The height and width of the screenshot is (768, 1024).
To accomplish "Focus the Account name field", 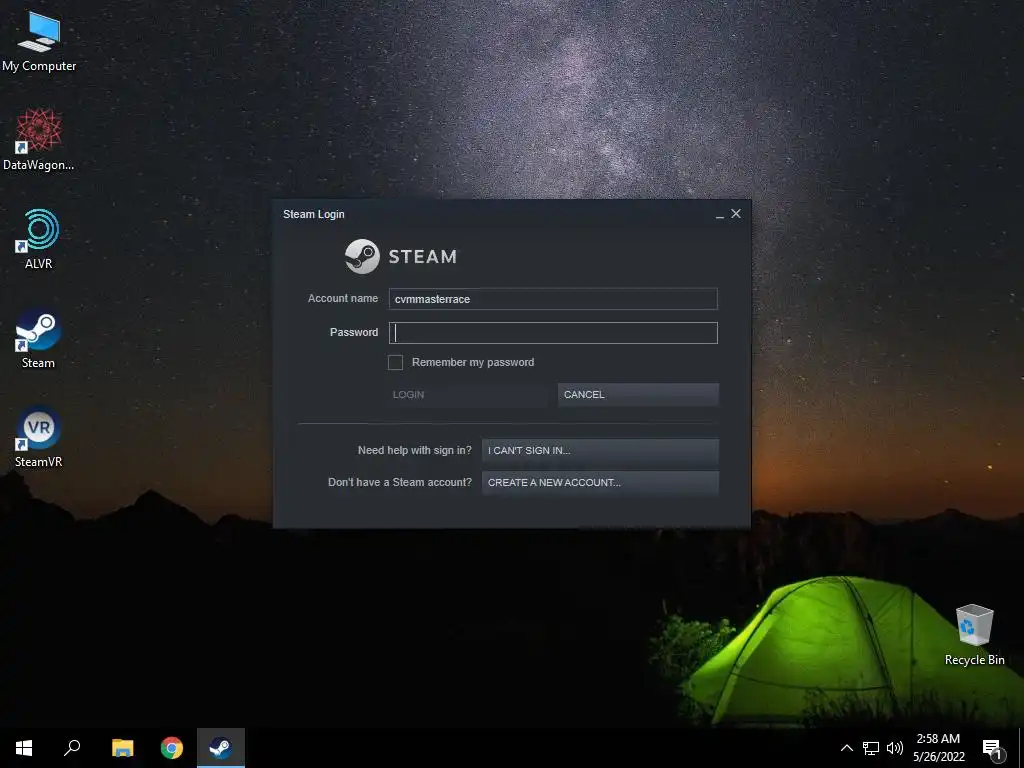I will tap(553, 299).
